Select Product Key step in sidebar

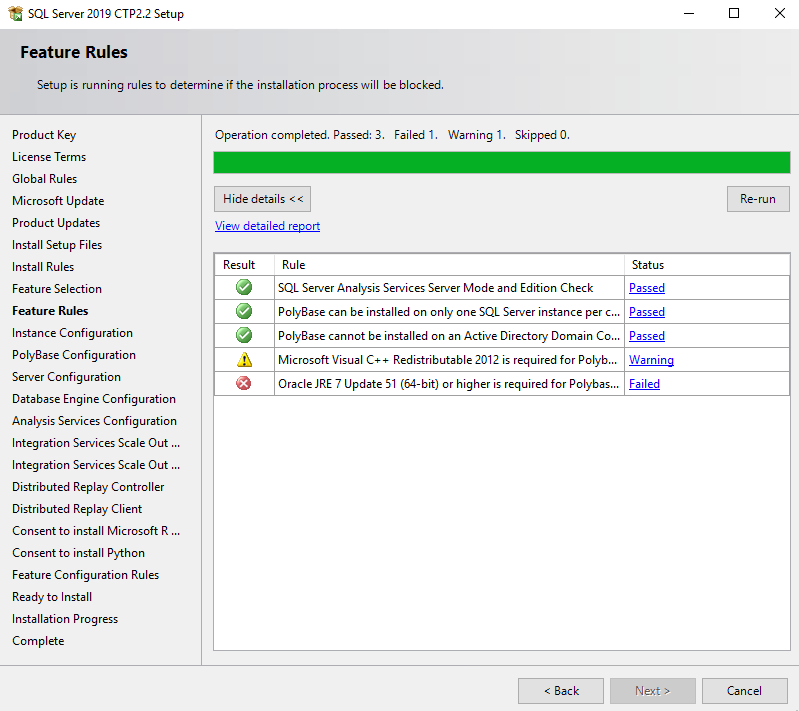(44, 135)
